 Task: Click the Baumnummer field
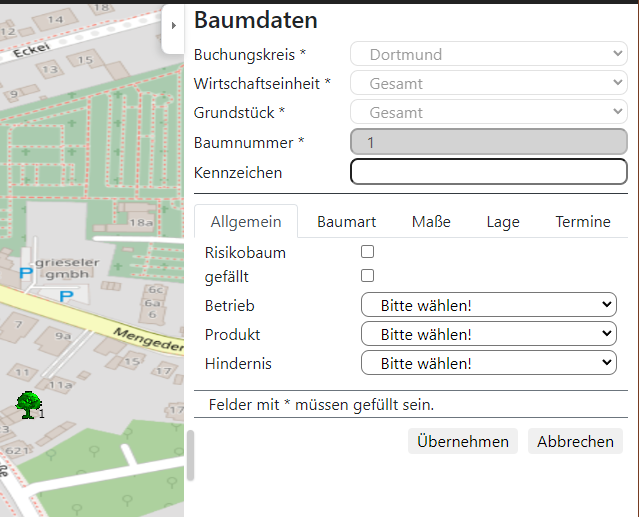tap(488, 142)
